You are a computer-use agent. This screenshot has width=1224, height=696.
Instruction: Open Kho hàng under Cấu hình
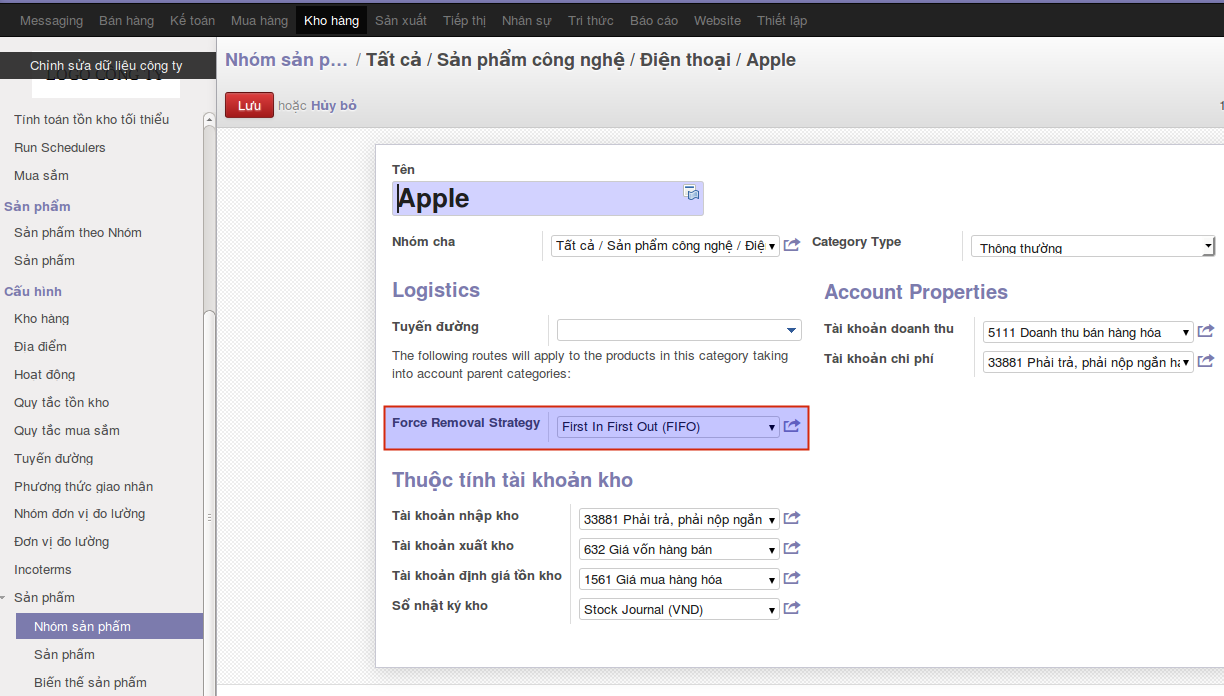(x=42, y=319)
